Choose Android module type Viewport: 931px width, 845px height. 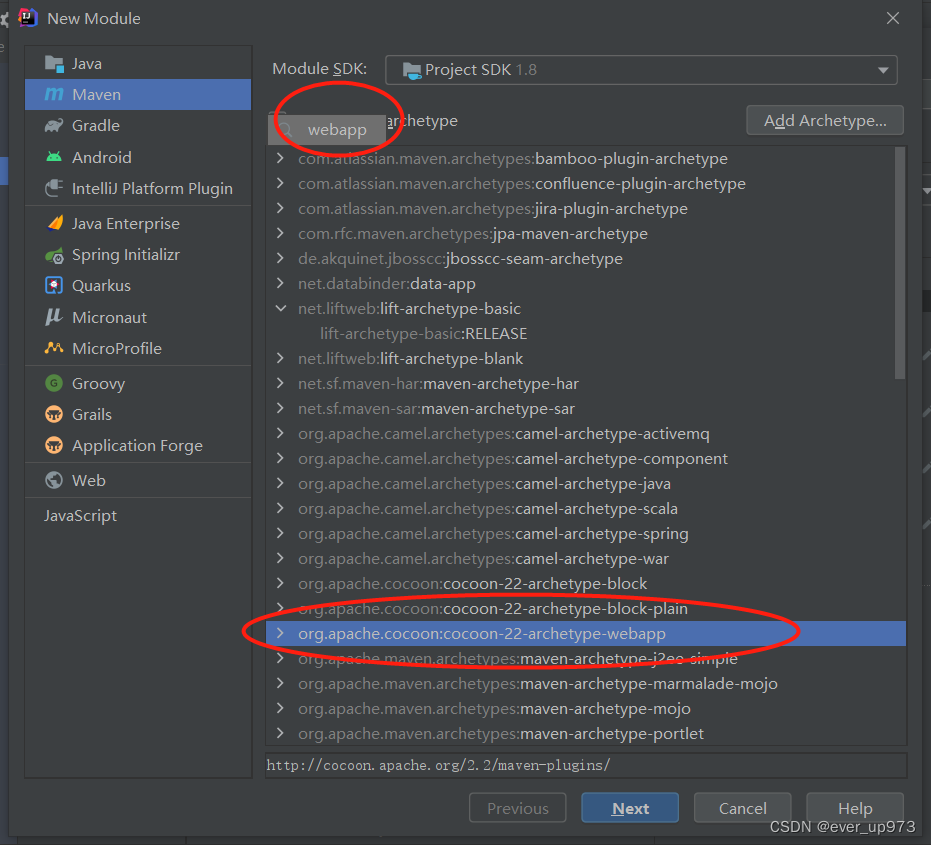138,157
